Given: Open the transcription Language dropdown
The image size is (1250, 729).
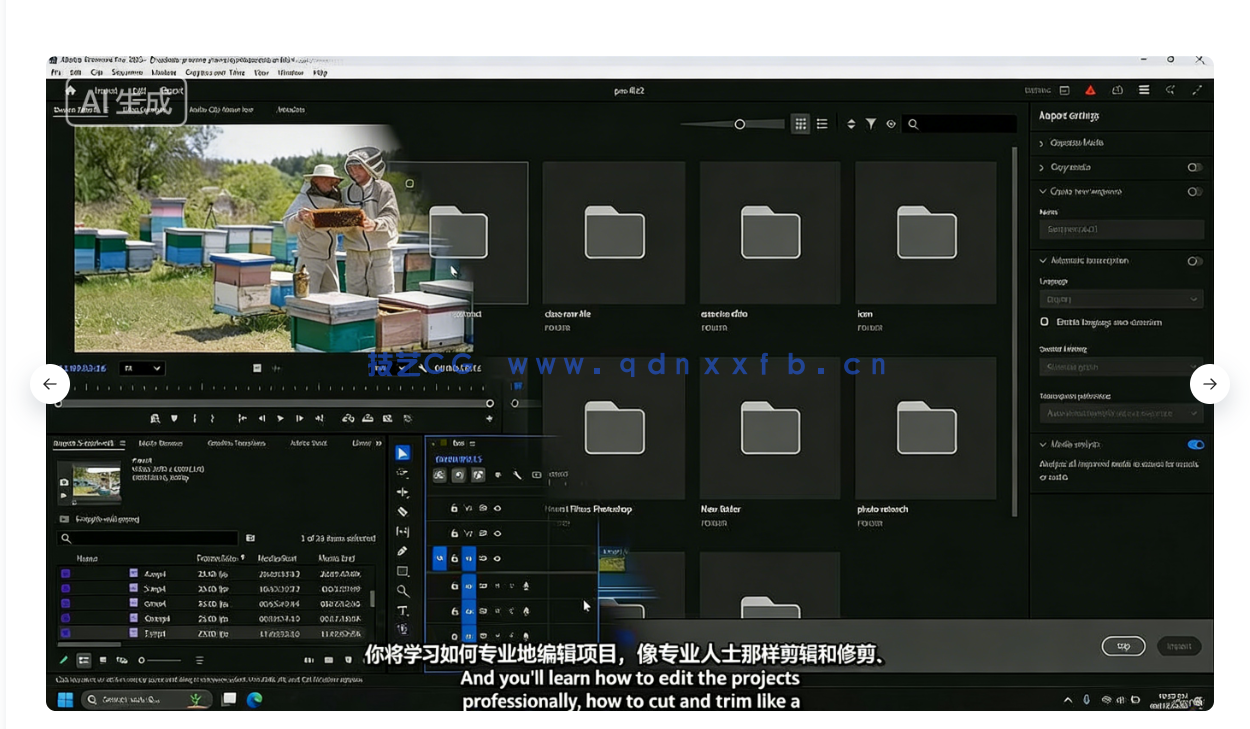Looking at the screenshot, I should click(x=1120, y=299).
